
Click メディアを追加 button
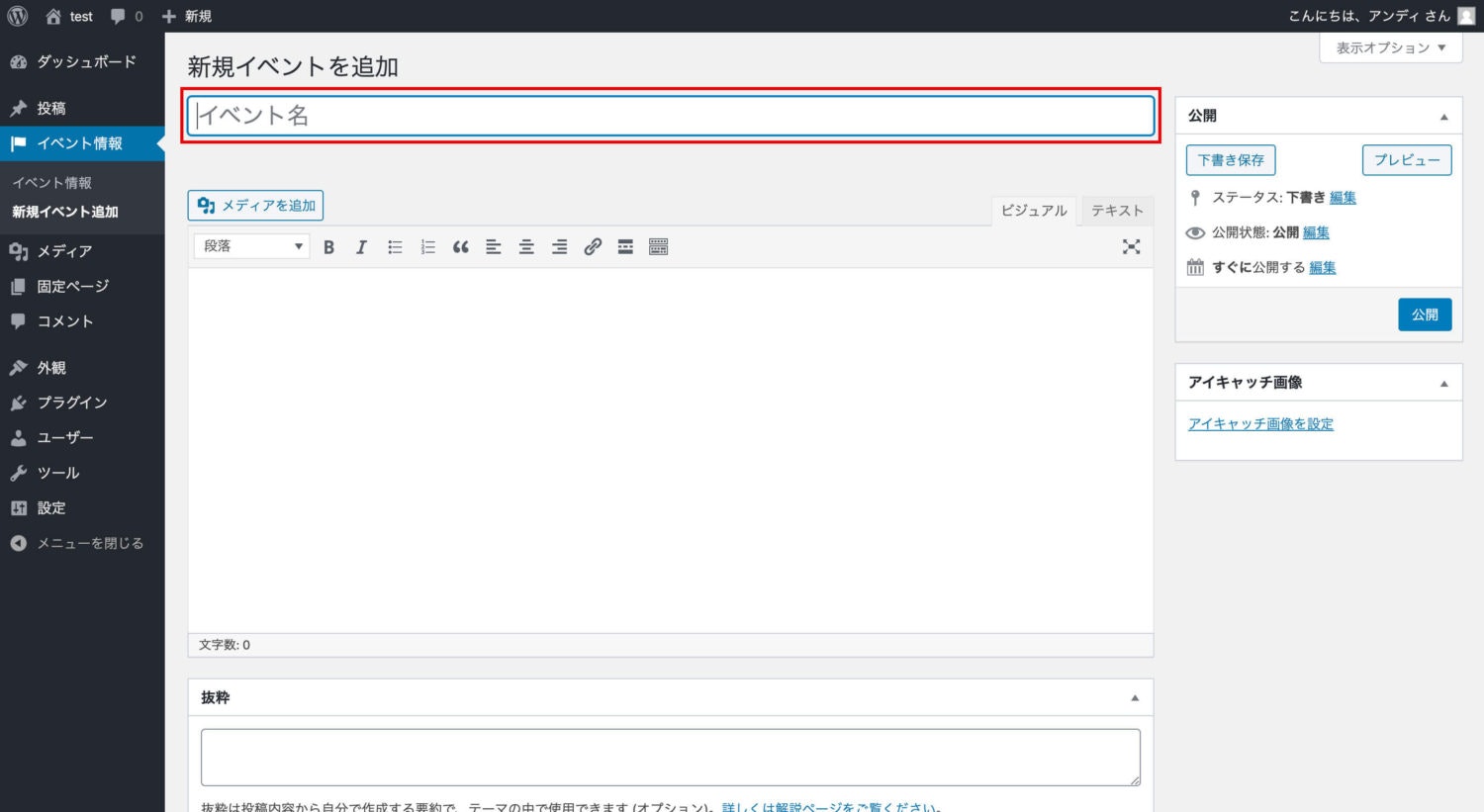tap(255, 206)
